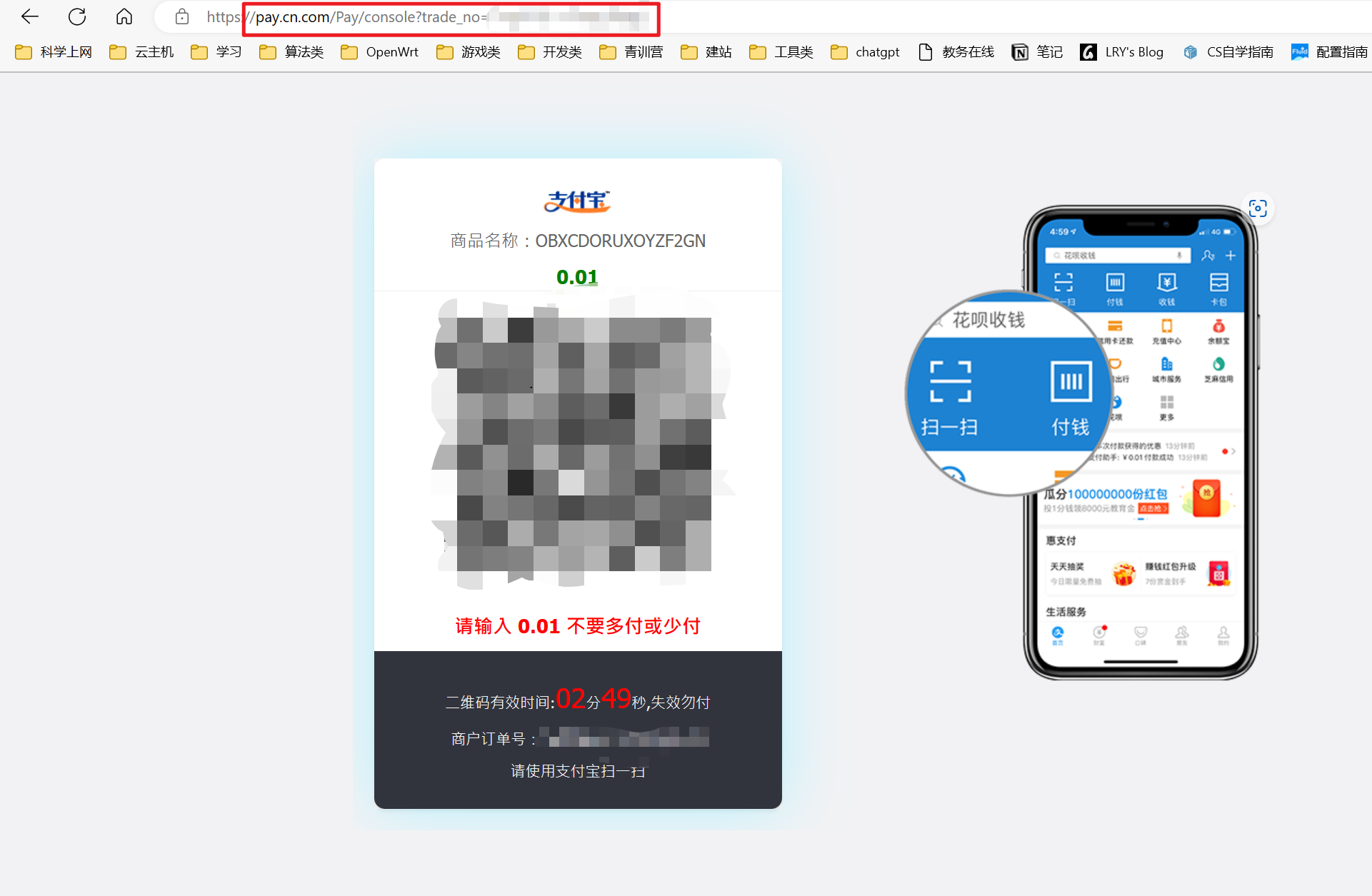Reload the payment page
The height and width of the screenshot is (896, 1372).
(77, 16)
